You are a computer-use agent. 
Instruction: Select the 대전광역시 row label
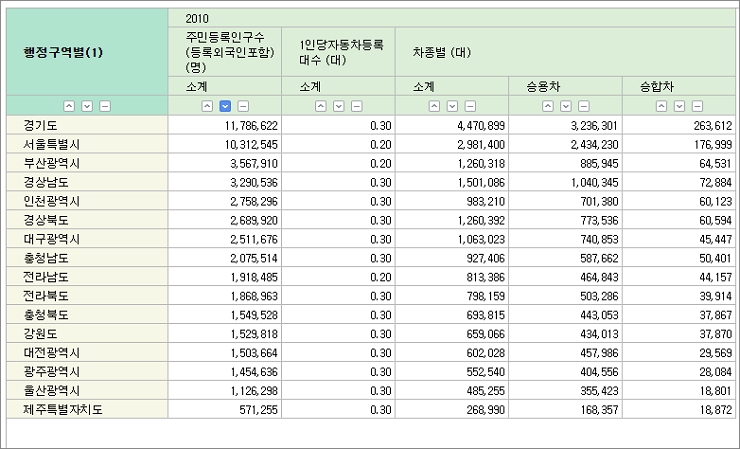52,353
